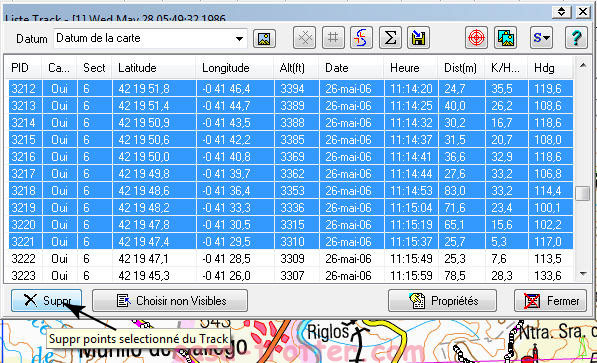The width and height of the screenshot is (597, 363).
Task: Click the Sect column header
Action: tap(94, 68)
